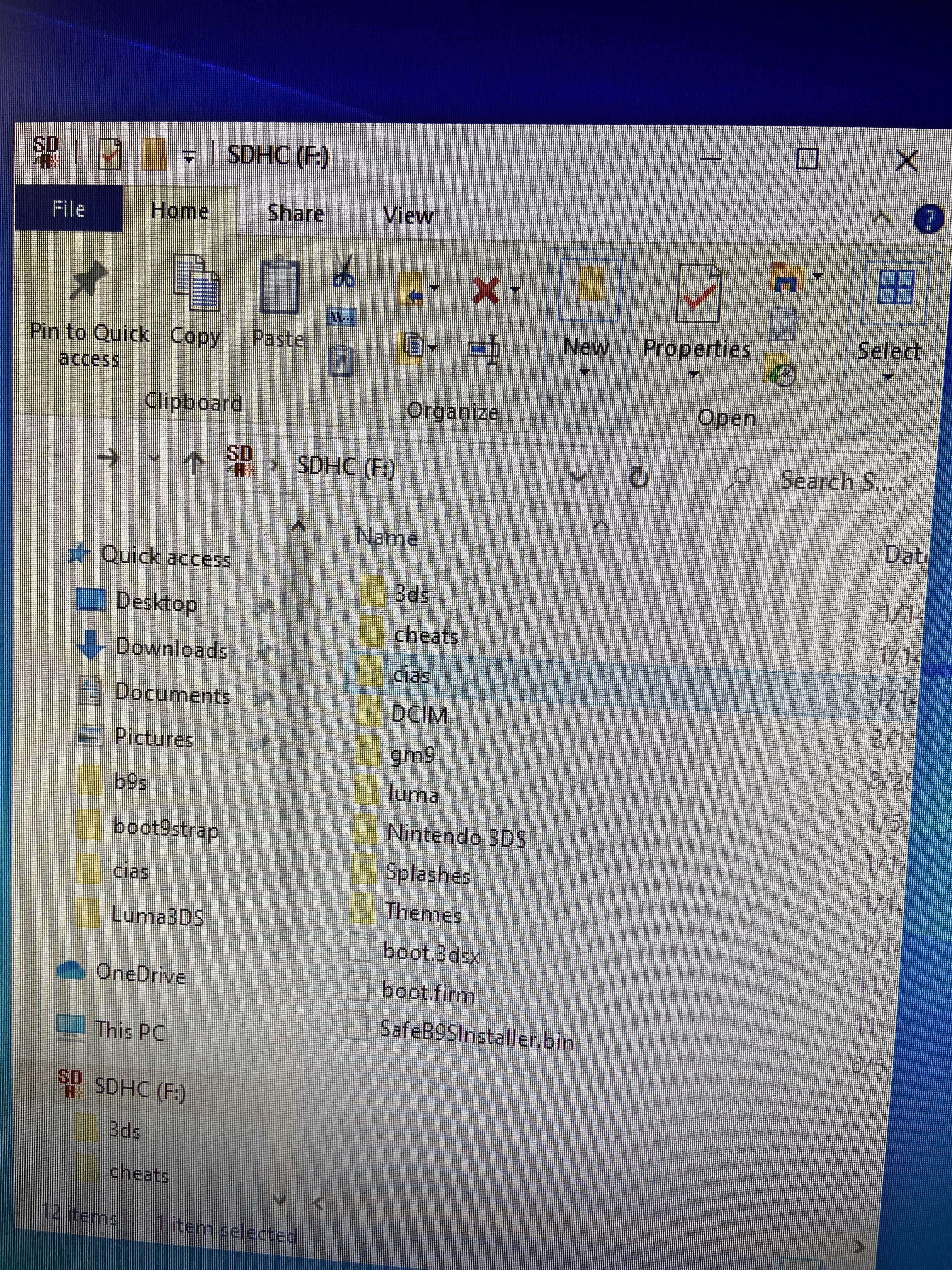Expand the Move to dropdown arrow

tap(434, 288)
